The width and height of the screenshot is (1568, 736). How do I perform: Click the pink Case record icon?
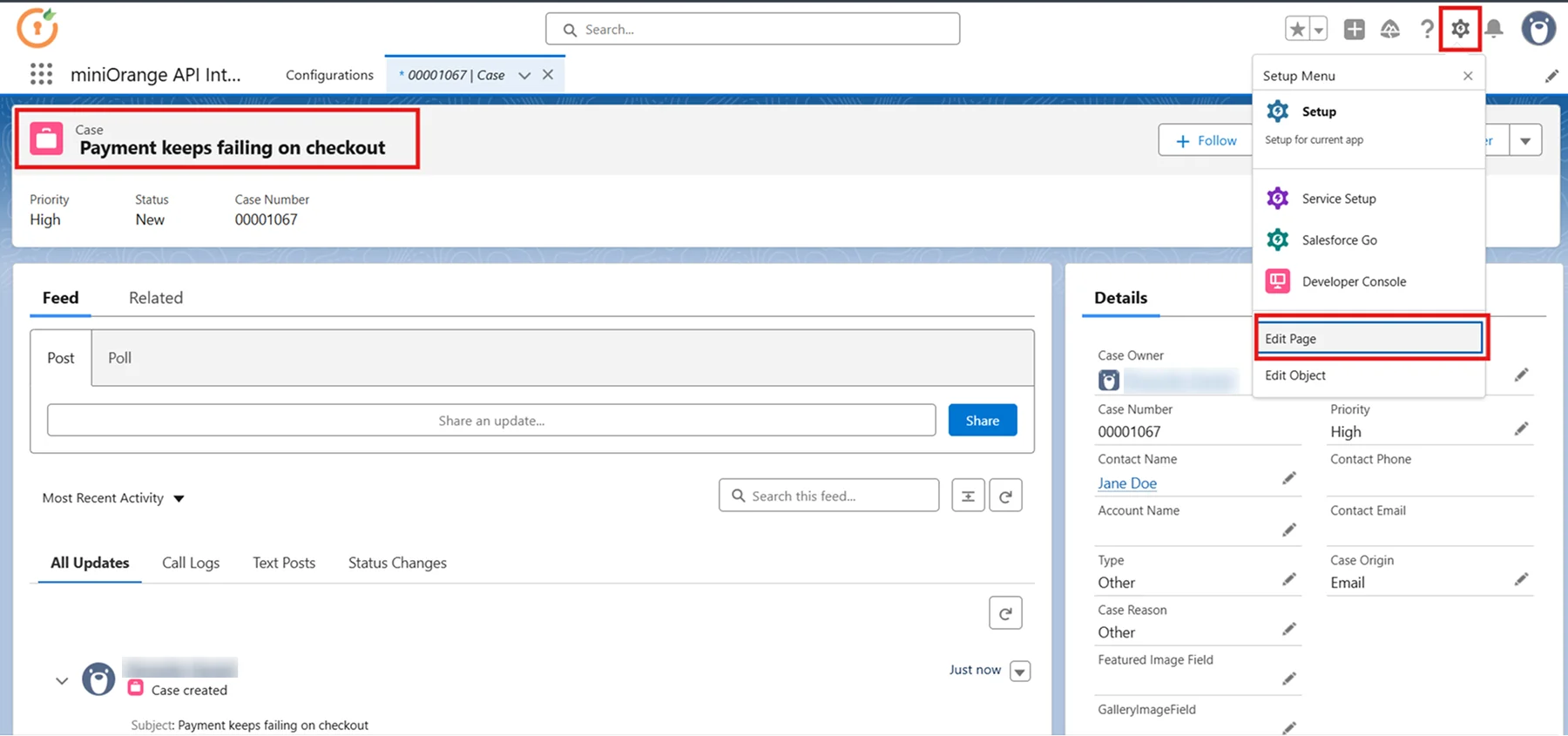(x=47, y=138)
